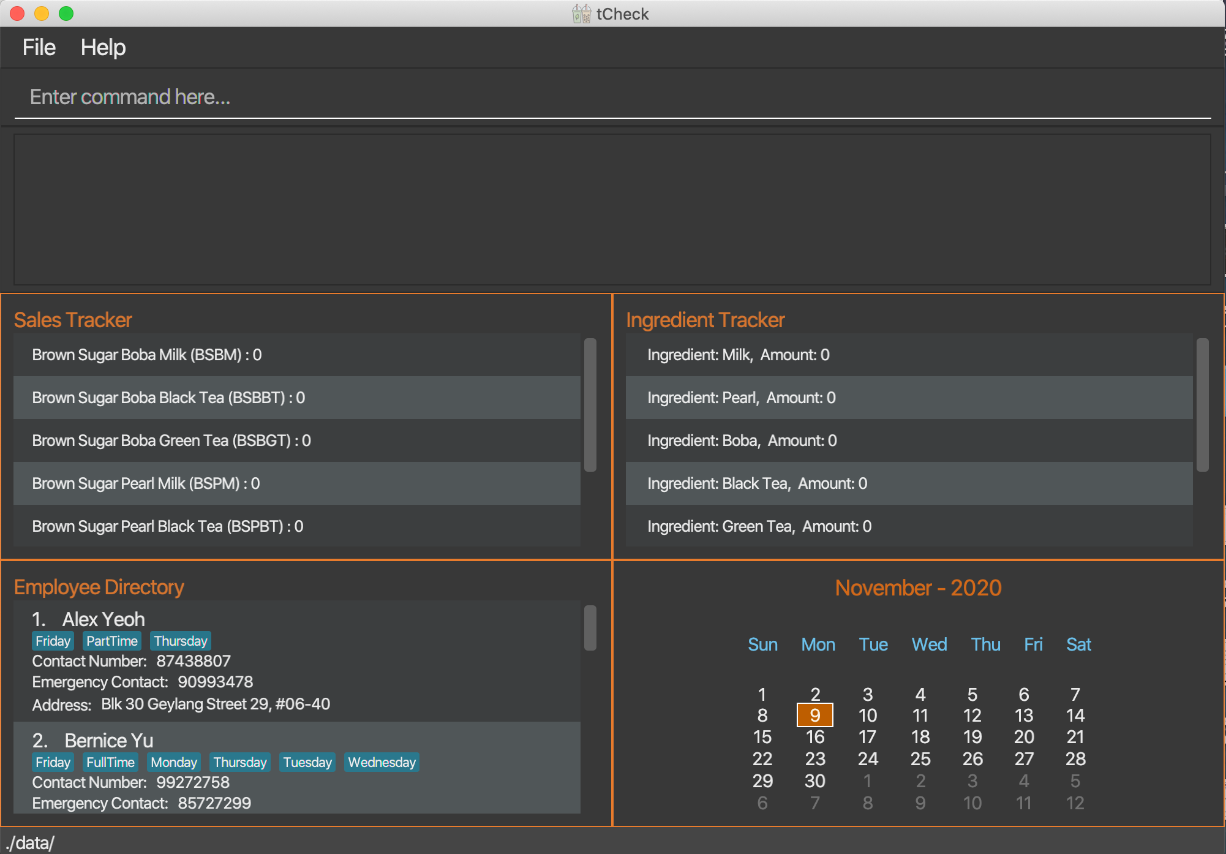The height and width of the screenshot is (854, 1226).
Task: Focus the 'Enter command here...' input field
Action: (612, 97)
